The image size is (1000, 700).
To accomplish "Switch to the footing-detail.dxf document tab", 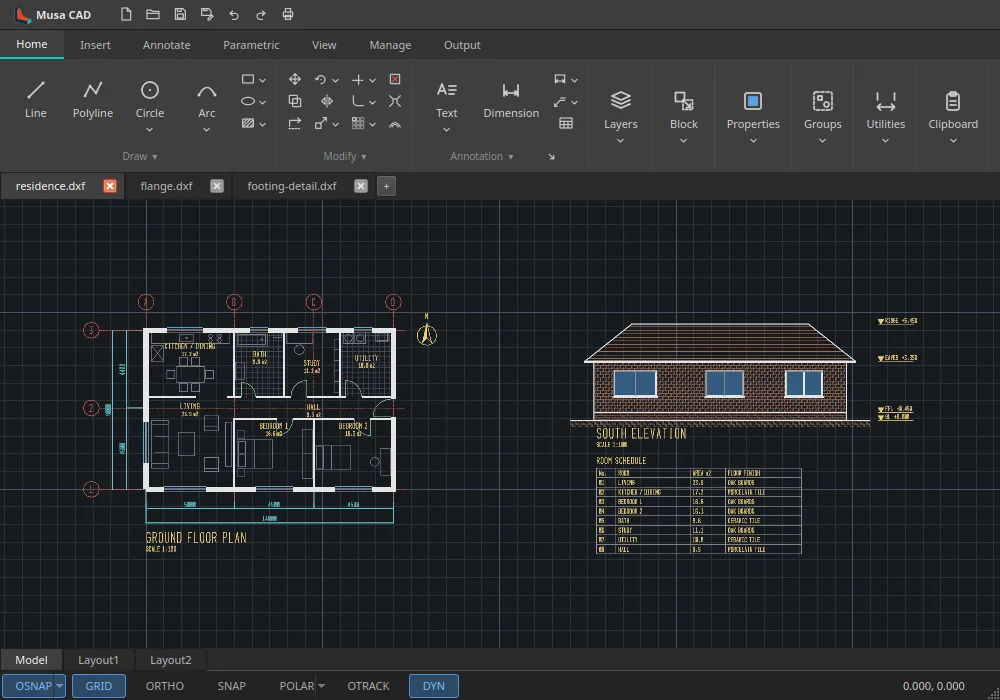I will [292, 186].
